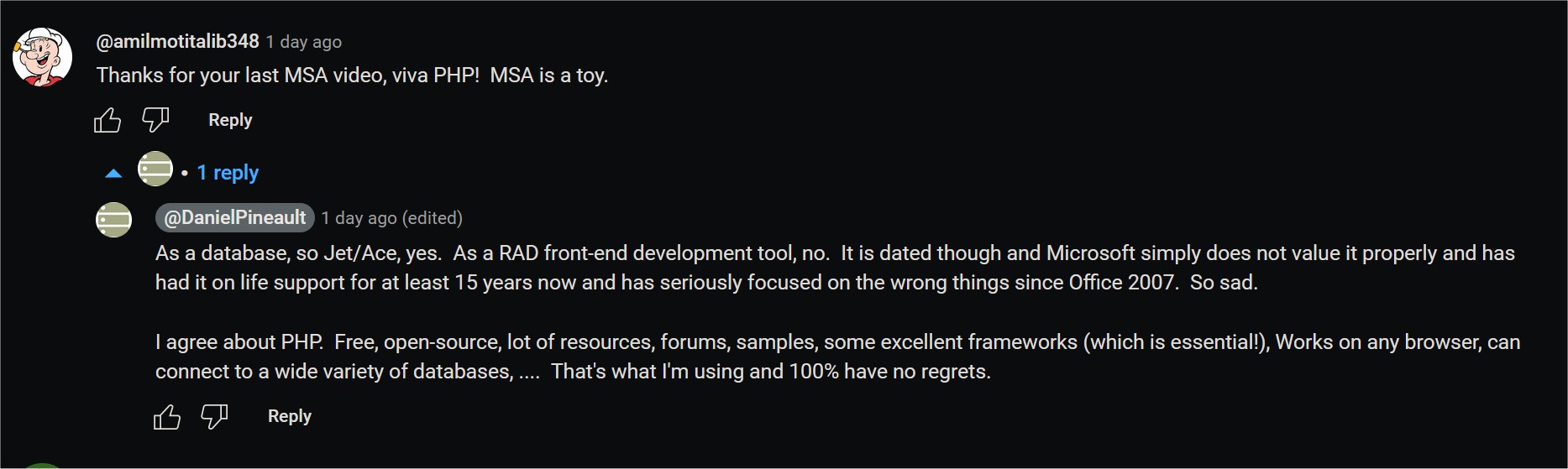The image size is (1568, 469).
Task: Dislike the reply from @DanielPineault
Action: [x=215, y=416]
